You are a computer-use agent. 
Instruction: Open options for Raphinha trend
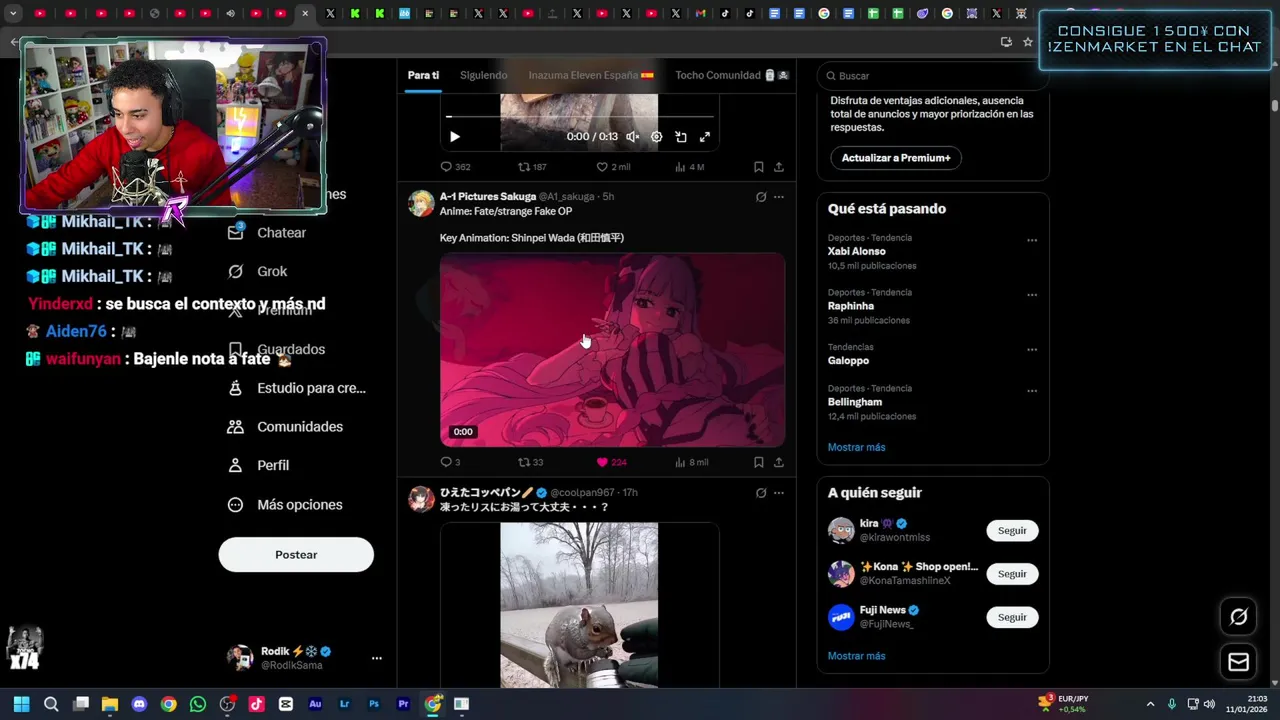pos(1032,295)
